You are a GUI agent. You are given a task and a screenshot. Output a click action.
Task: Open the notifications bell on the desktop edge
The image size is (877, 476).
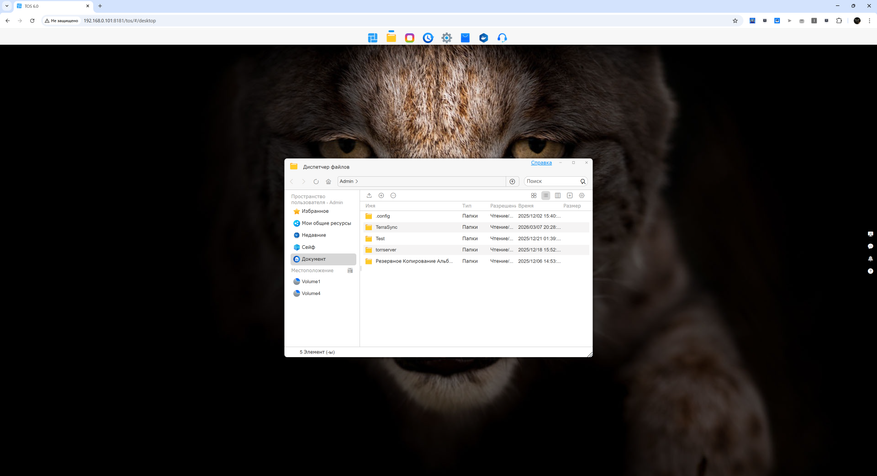pyautogui.click(x=870, y=259)
